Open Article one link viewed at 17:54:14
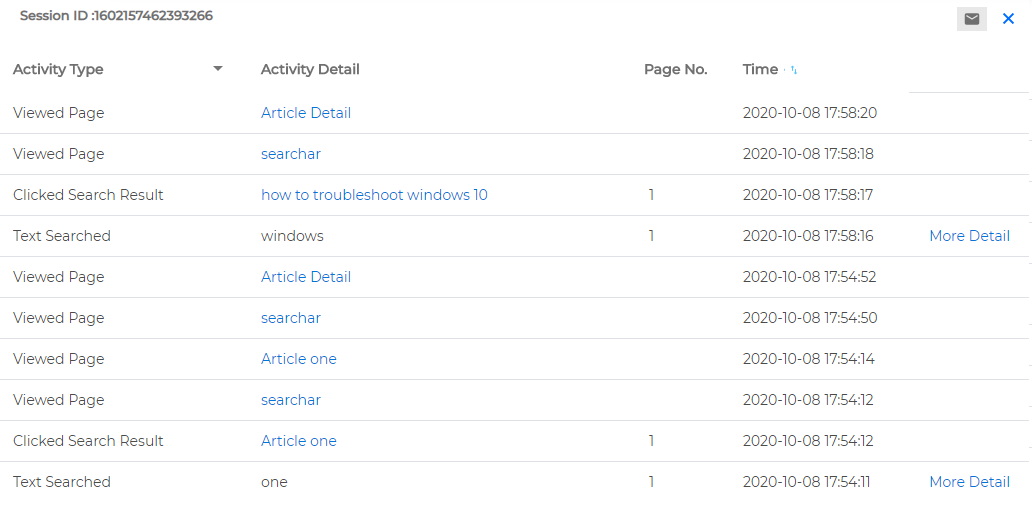 [x=299, y=359]
